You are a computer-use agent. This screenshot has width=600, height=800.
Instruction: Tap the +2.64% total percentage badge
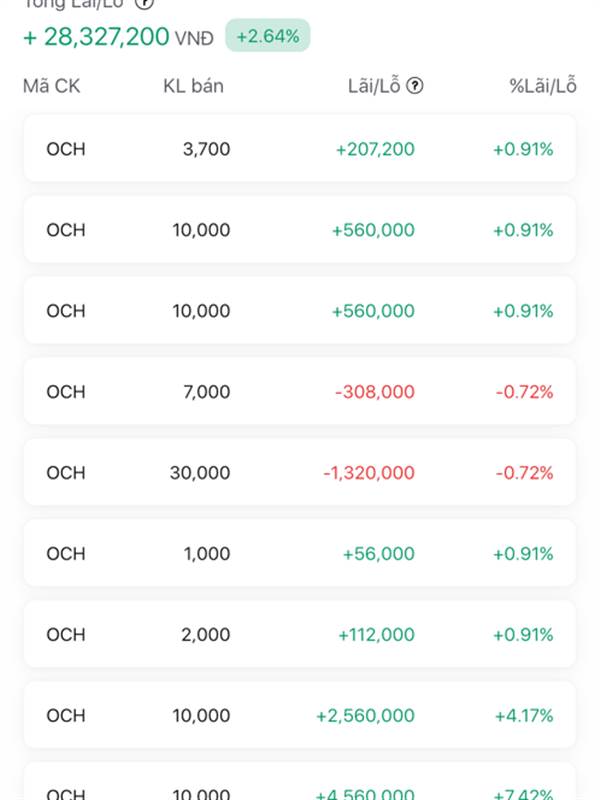click(x=268, y=37)
